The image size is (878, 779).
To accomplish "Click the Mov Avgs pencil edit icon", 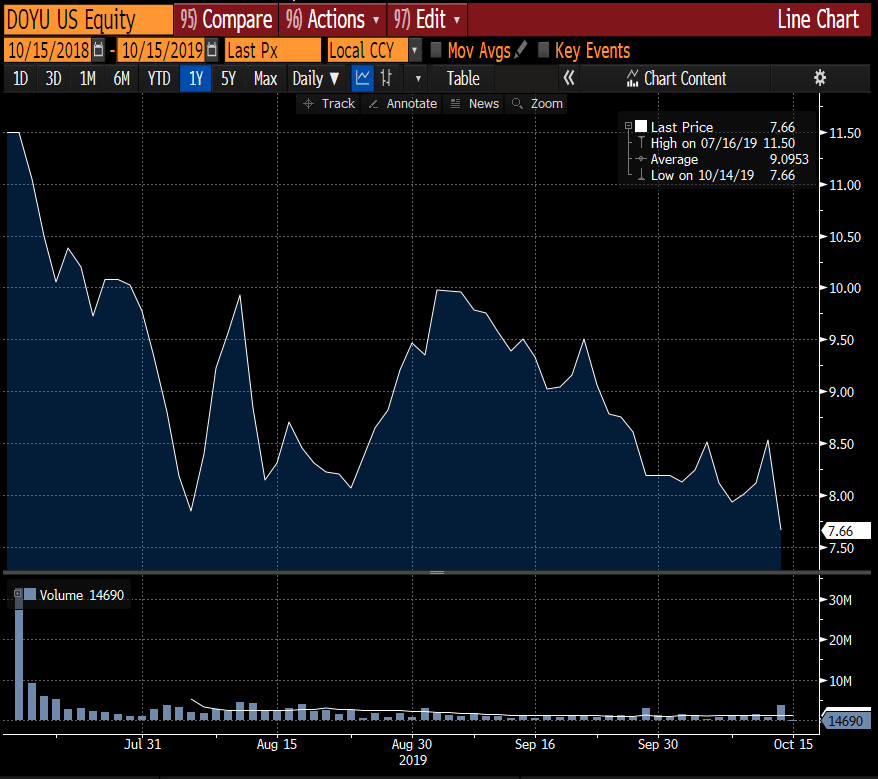I will point(520,50).
